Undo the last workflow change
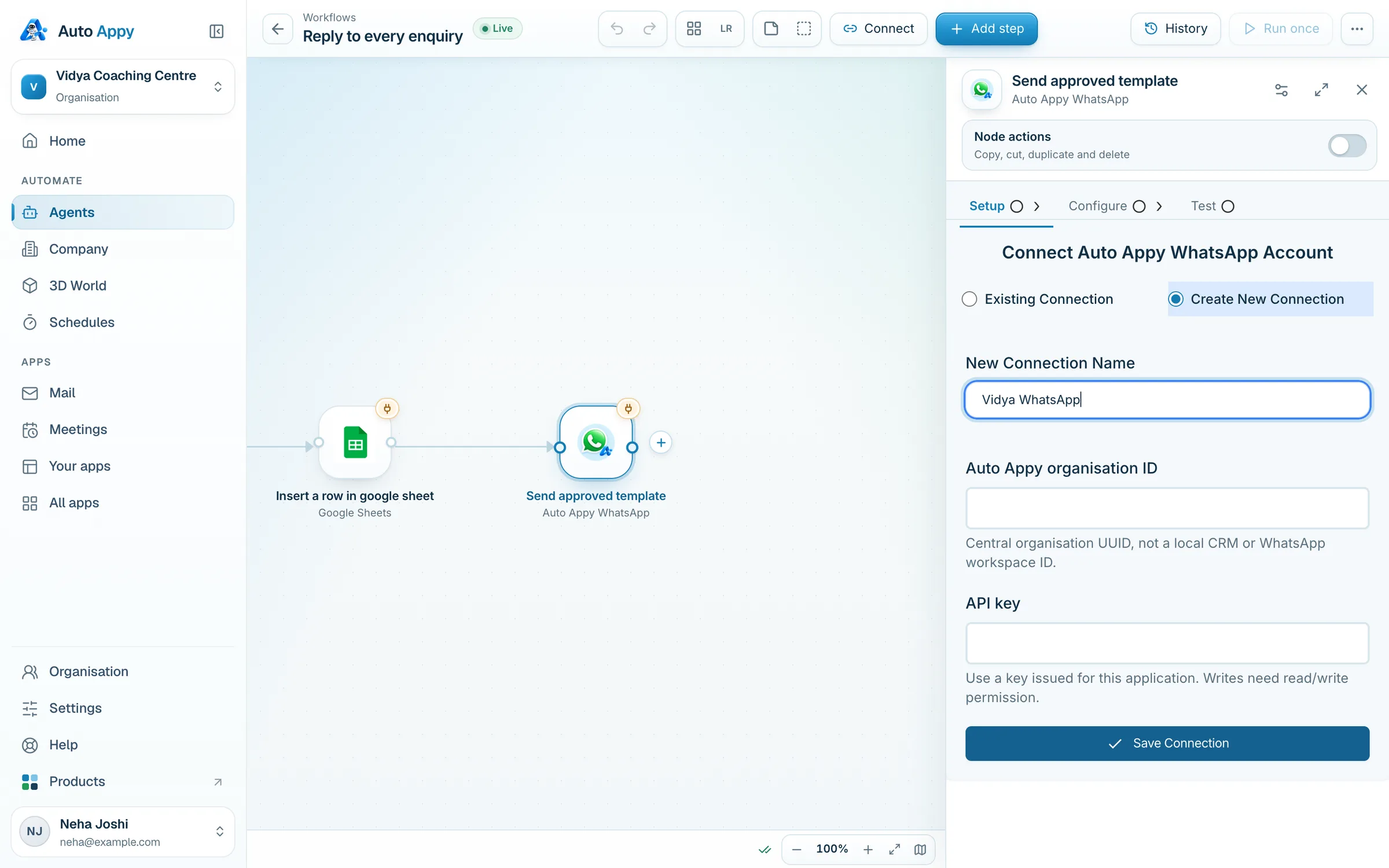The image size is (1389, 868). (617, 28)
